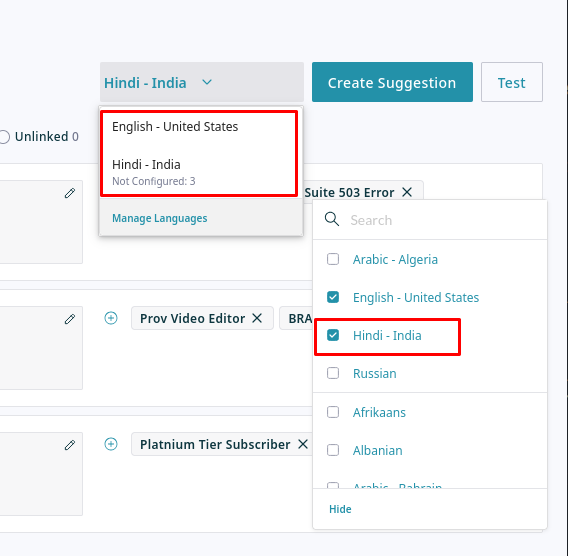Viewport: 568px width, 556px height.
Task: Click the plus icon before Platnium Tier Subscriber
Action: click(x=111, y=444)
